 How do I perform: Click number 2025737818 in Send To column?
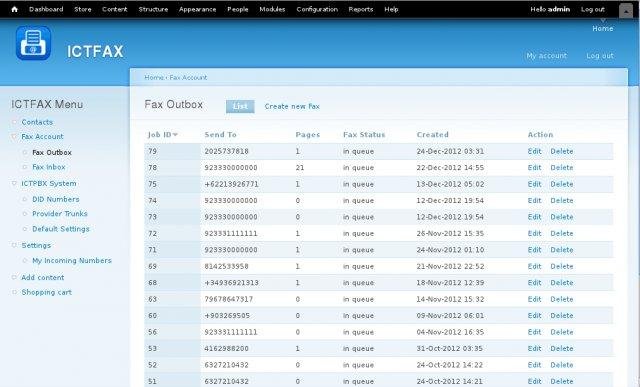click(x=227, y=151)
